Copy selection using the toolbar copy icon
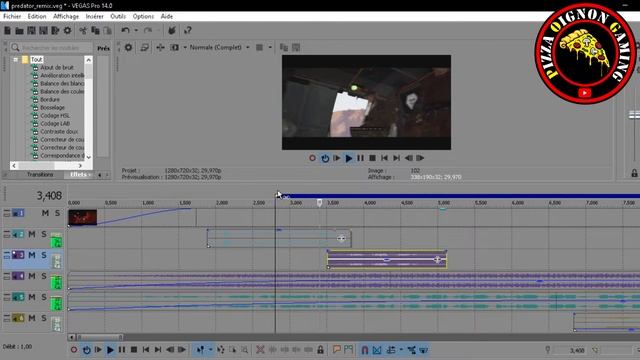This screenshot has width=640, height=360. click(x=95, y=31)
